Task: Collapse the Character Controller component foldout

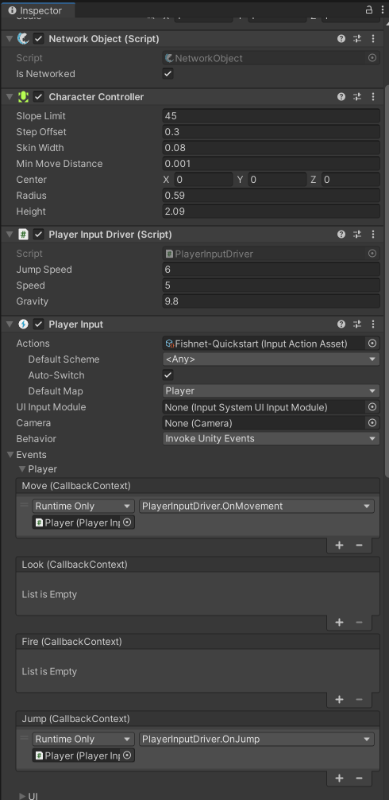Action: pyautogui.click(x=9, y=97)
